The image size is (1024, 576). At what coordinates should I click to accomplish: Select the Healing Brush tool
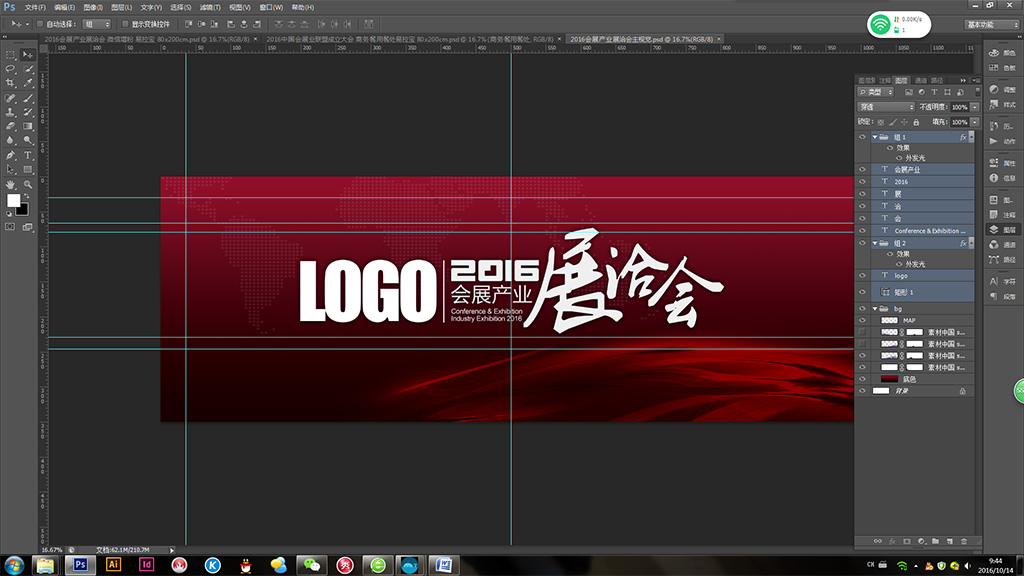coord(10,98)
